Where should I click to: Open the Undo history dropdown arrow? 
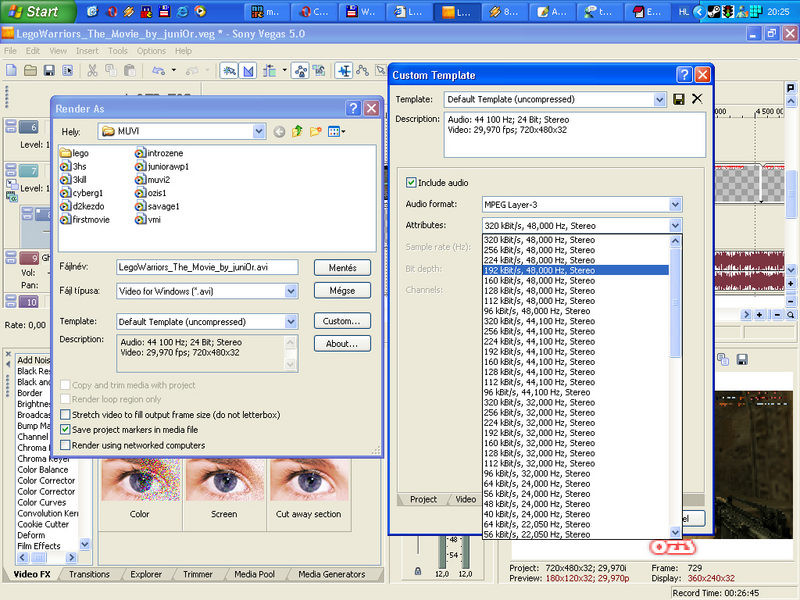174,70
